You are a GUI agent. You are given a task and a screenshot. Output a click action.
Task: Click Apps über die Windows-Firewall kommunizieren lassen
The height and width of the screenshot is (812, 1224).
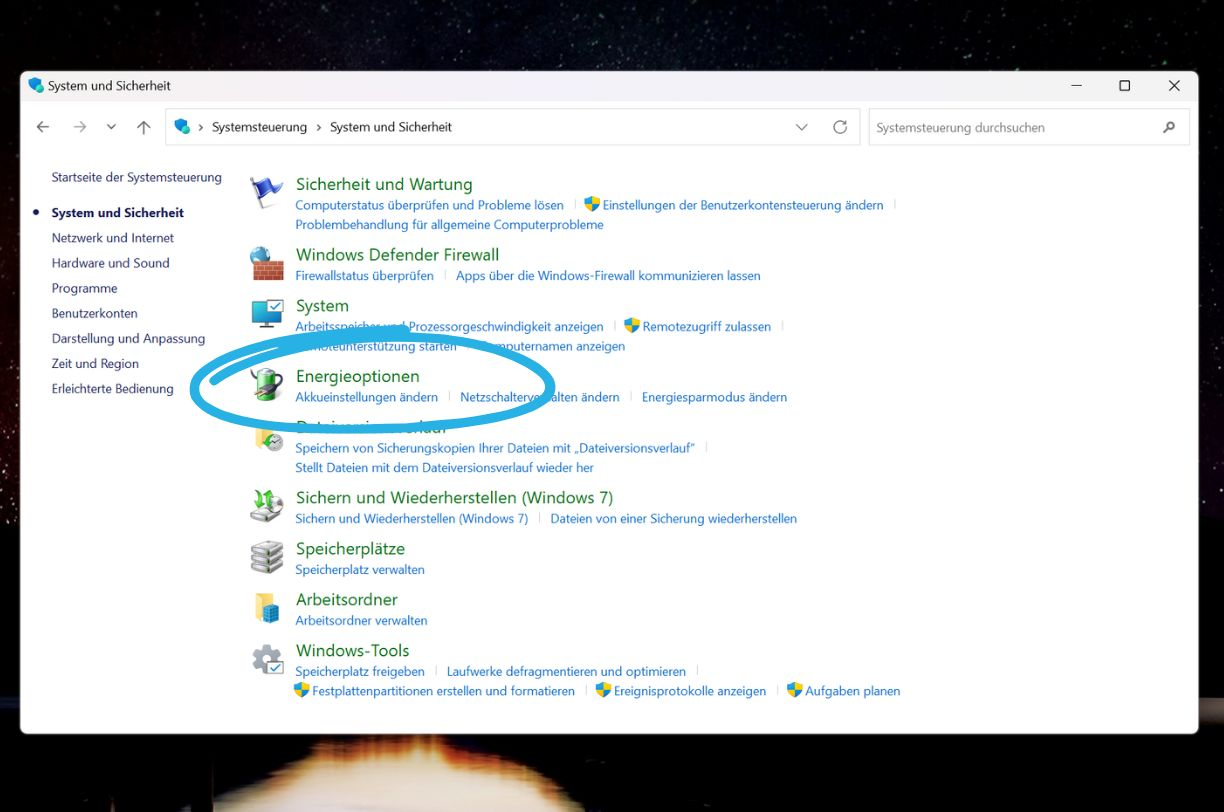pos(608,276)
